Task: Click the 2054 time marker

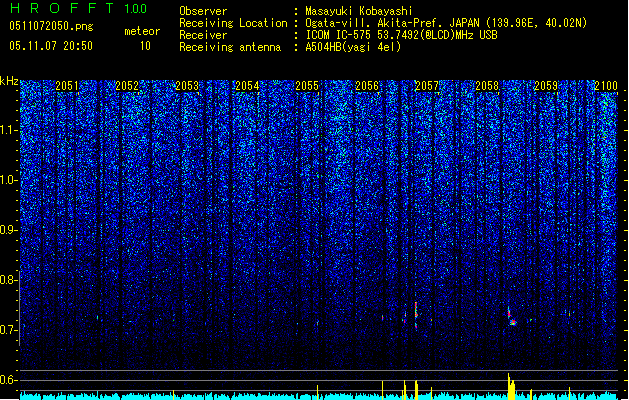Action: [247, 85]
